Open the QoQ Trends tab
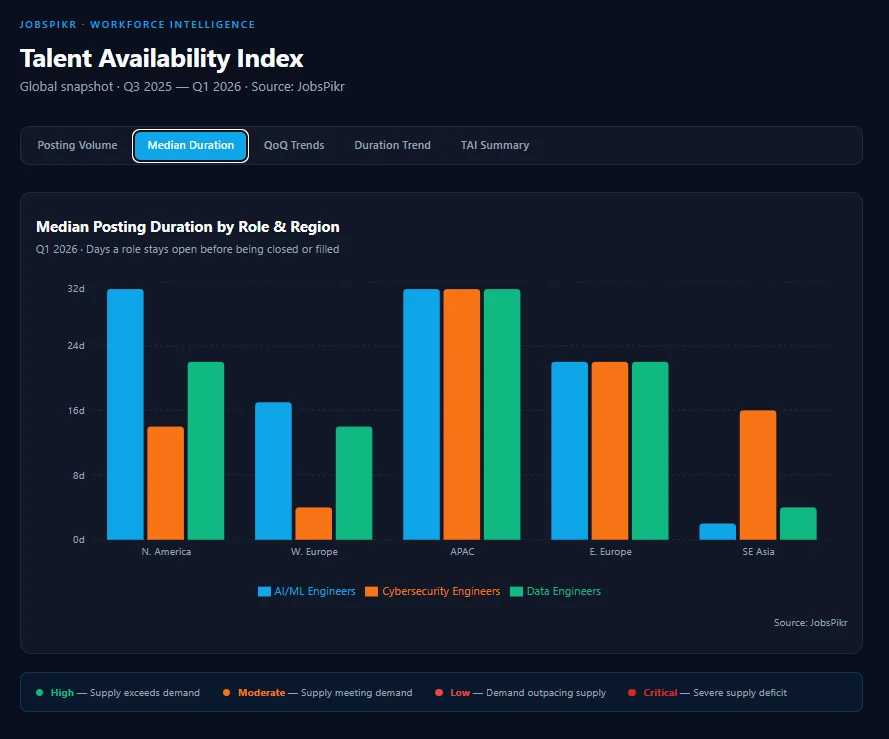 pyautogui.click(x=293, y=145)
